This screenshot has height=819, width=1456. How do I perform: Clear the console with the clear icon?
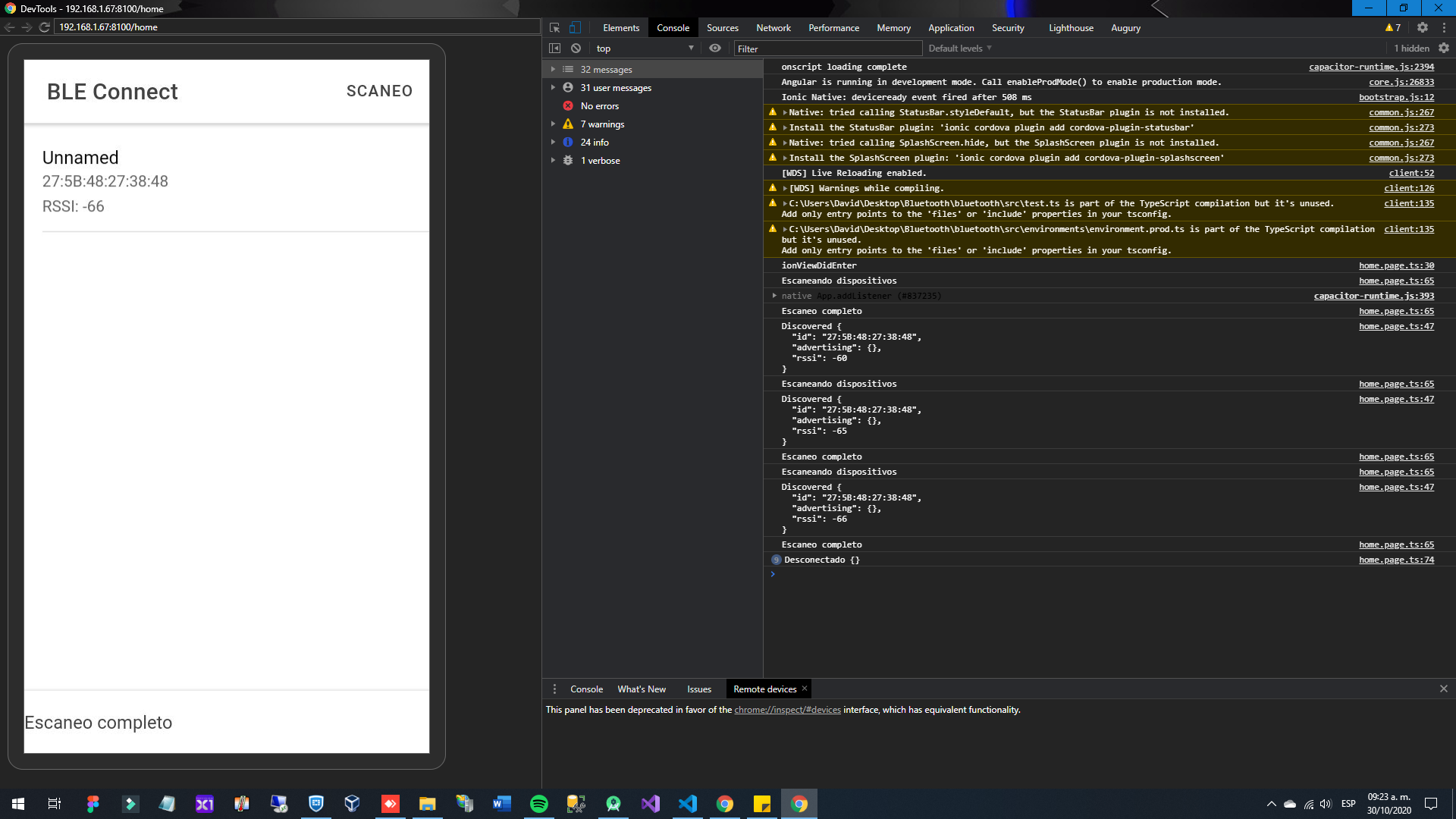click(x=576, y=48)
